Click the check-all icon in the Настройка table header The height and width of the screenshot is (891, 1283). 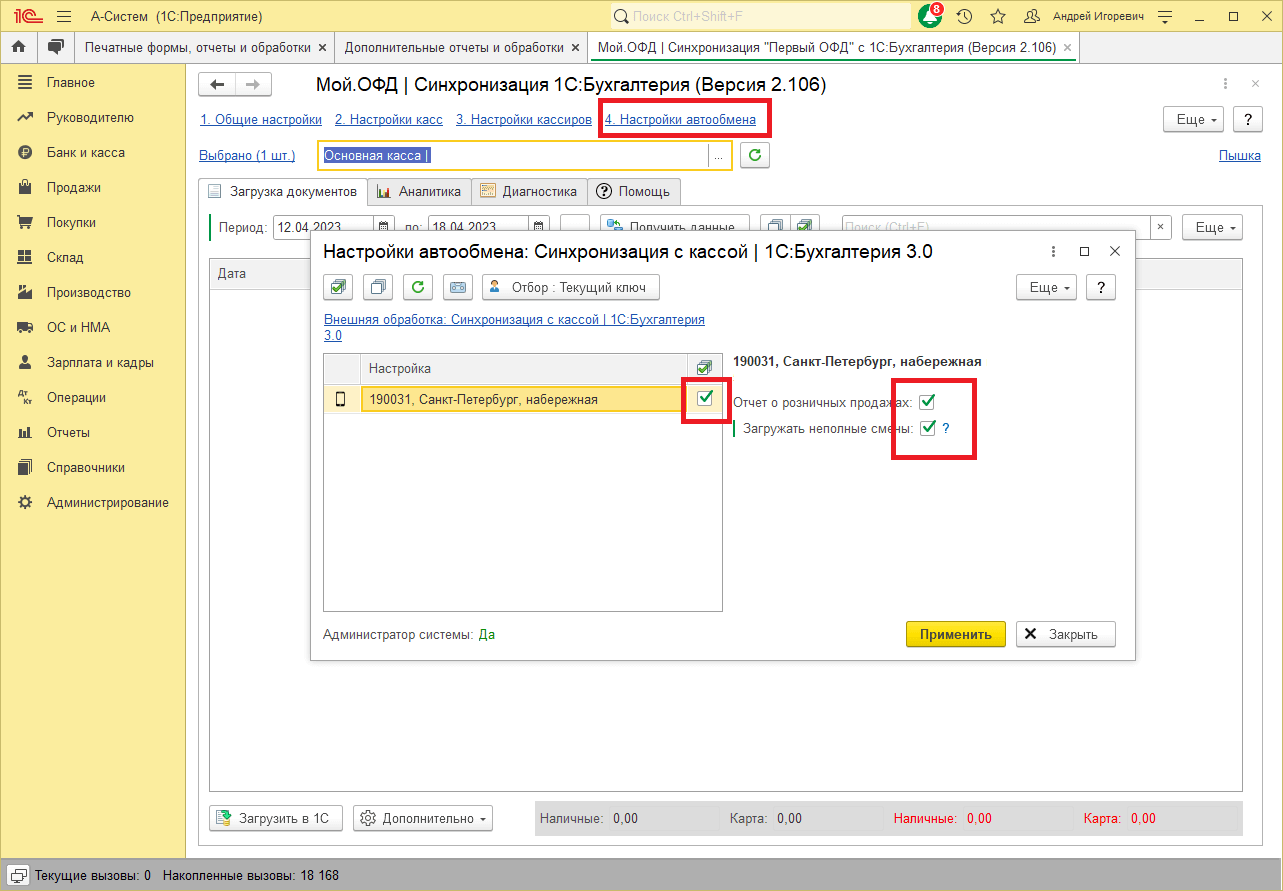[x=704, y=368]
